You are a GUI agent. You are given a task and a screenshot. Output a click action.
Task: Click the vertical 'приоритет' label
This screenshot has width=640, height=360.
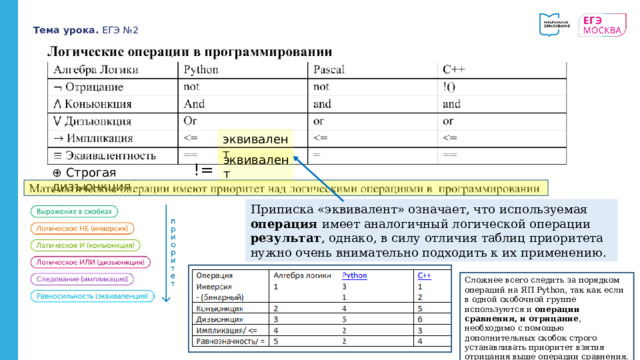[x=173, y=253]
